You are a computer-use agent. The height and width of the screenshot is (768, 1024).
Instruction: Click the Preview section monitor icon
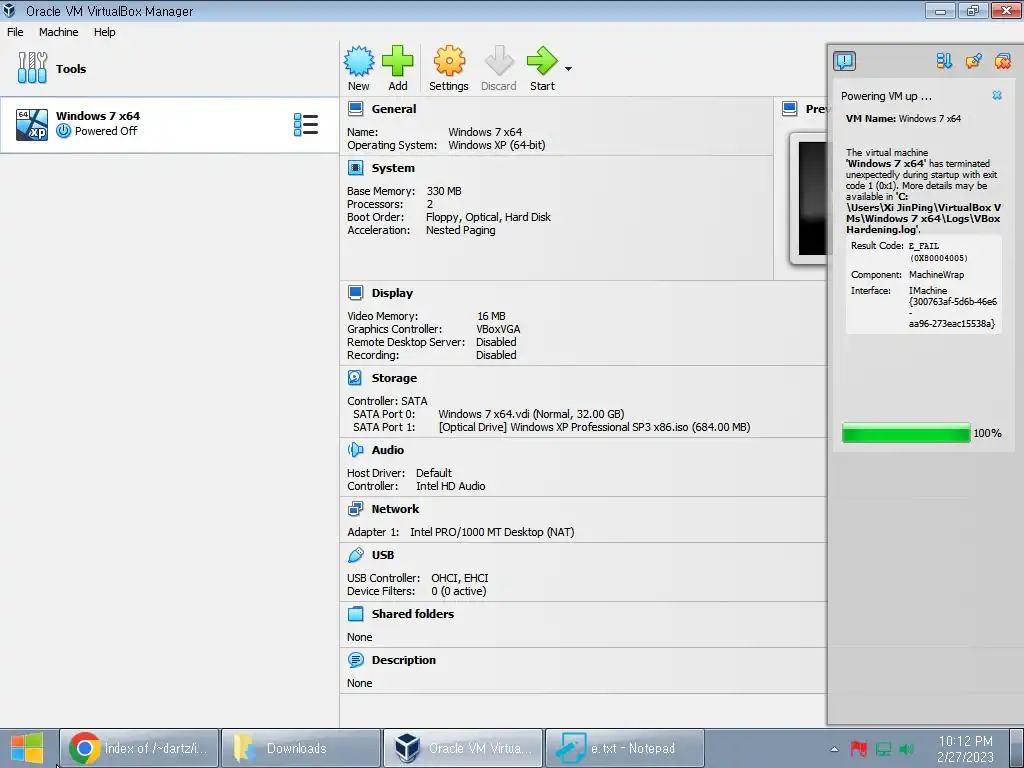(x=790, y=109)
